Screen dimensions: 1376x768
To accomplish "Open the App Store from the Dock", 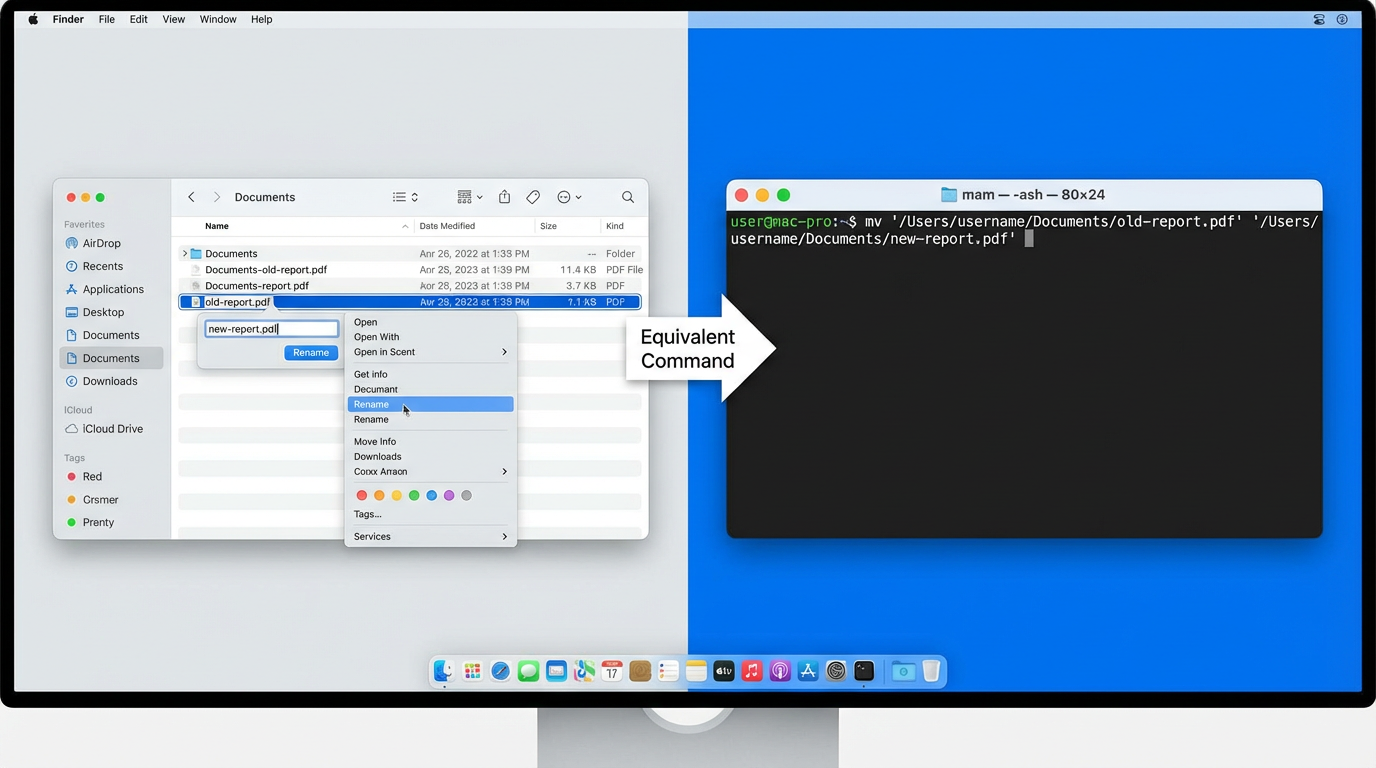I will pyautogui.click(x=807, y=671).
